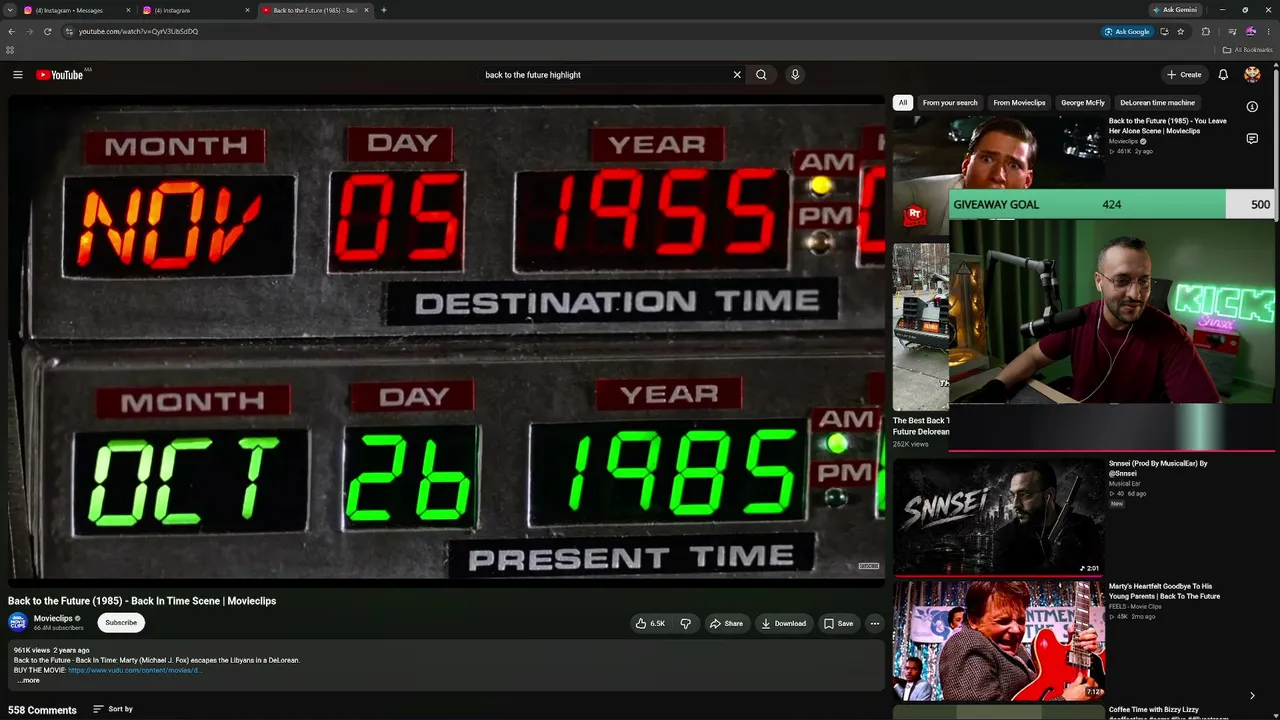Select the DeLorean time machine chip
This screenshot has height=720, width=1280.
1157,103
